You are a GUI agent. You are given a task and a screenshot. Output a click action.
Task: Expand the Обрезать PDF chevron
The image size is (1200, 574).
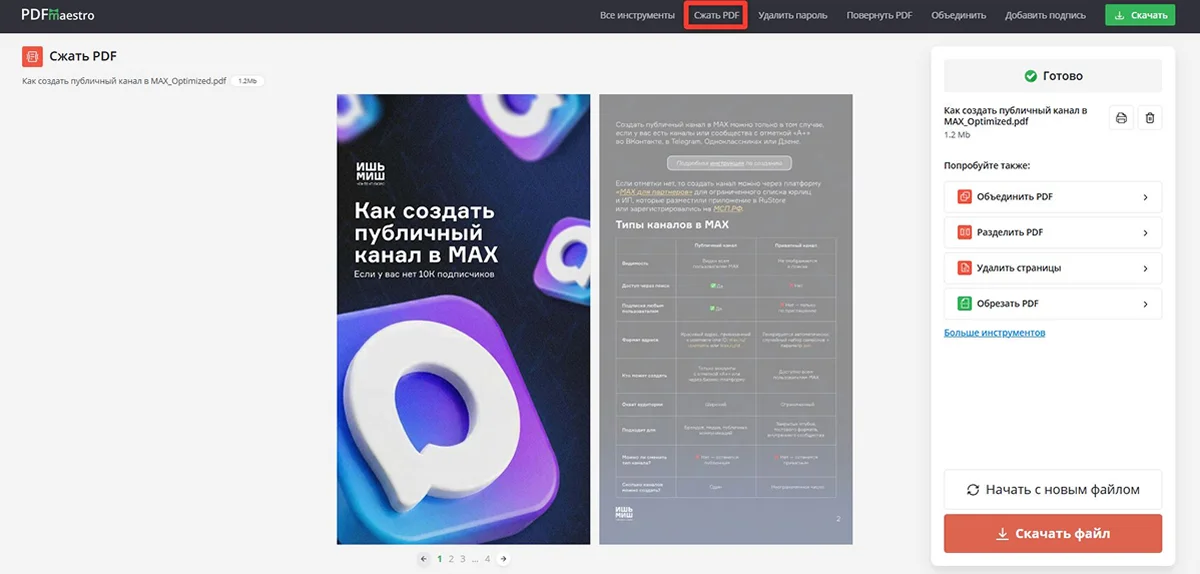[x=1145, y=303]
